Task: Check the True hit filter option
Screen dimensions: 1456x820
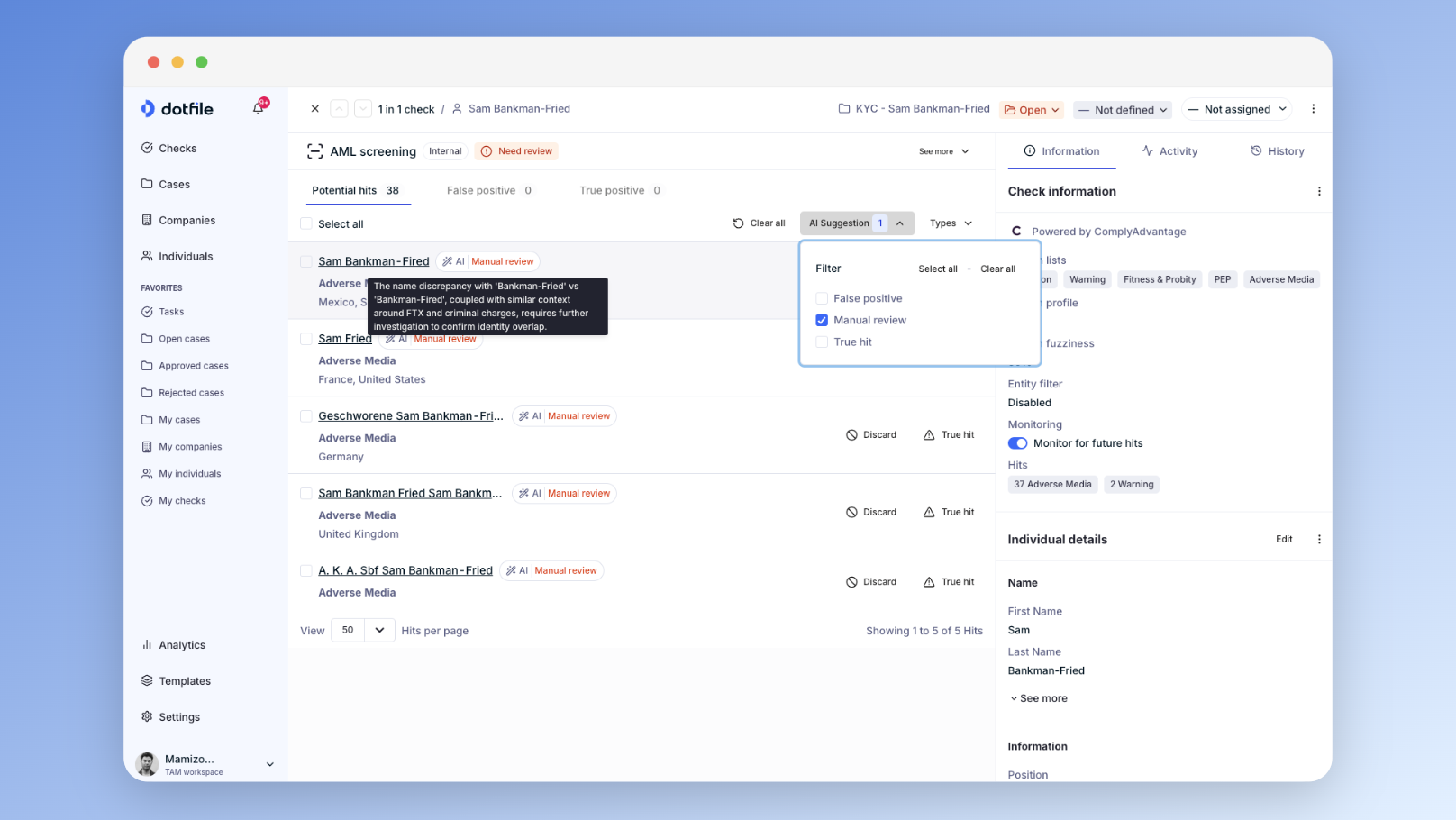Action: pyautogui.click(x=822, y=342)
